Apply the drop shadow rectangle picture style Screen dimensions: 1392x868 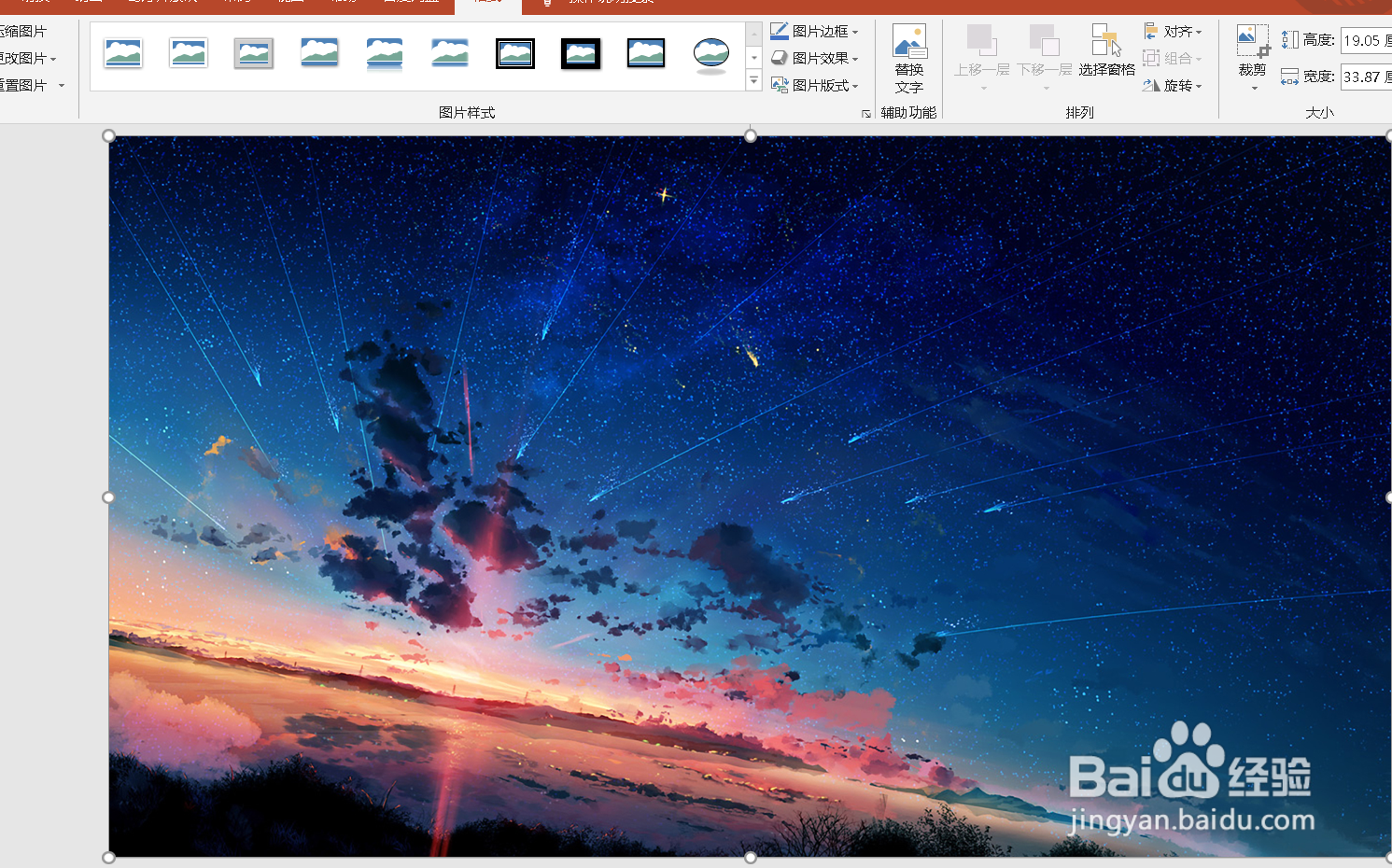(x=319, y=53)
